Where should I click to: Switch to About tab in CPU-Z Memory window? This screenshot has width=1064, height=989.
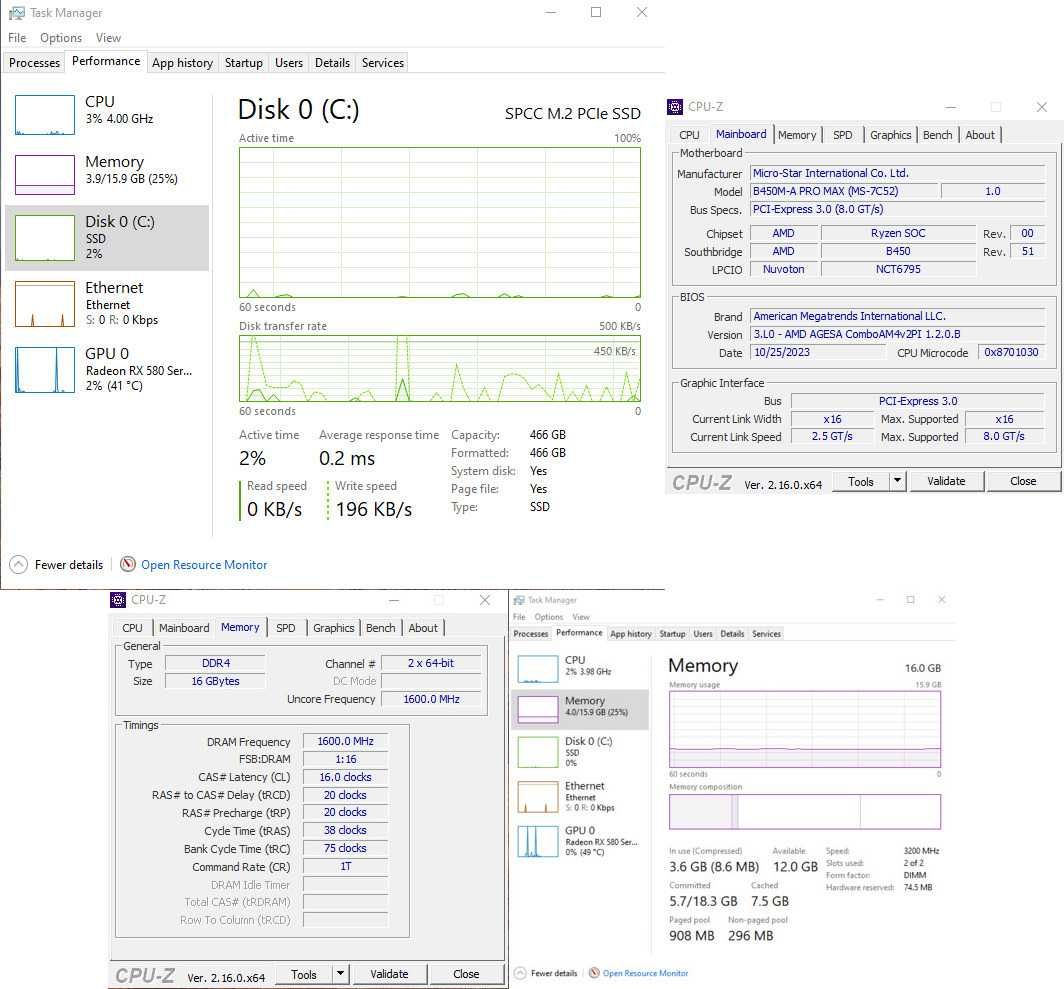(423, 628)
